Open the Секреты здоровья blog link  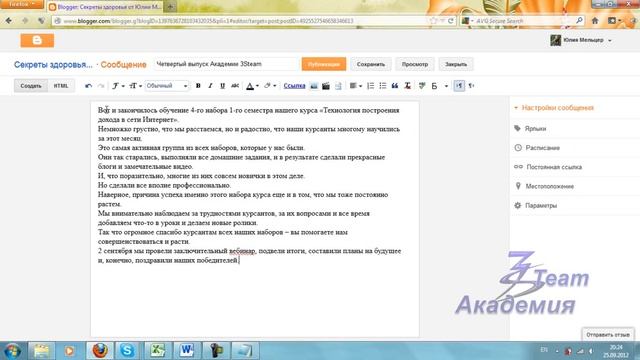53,64
